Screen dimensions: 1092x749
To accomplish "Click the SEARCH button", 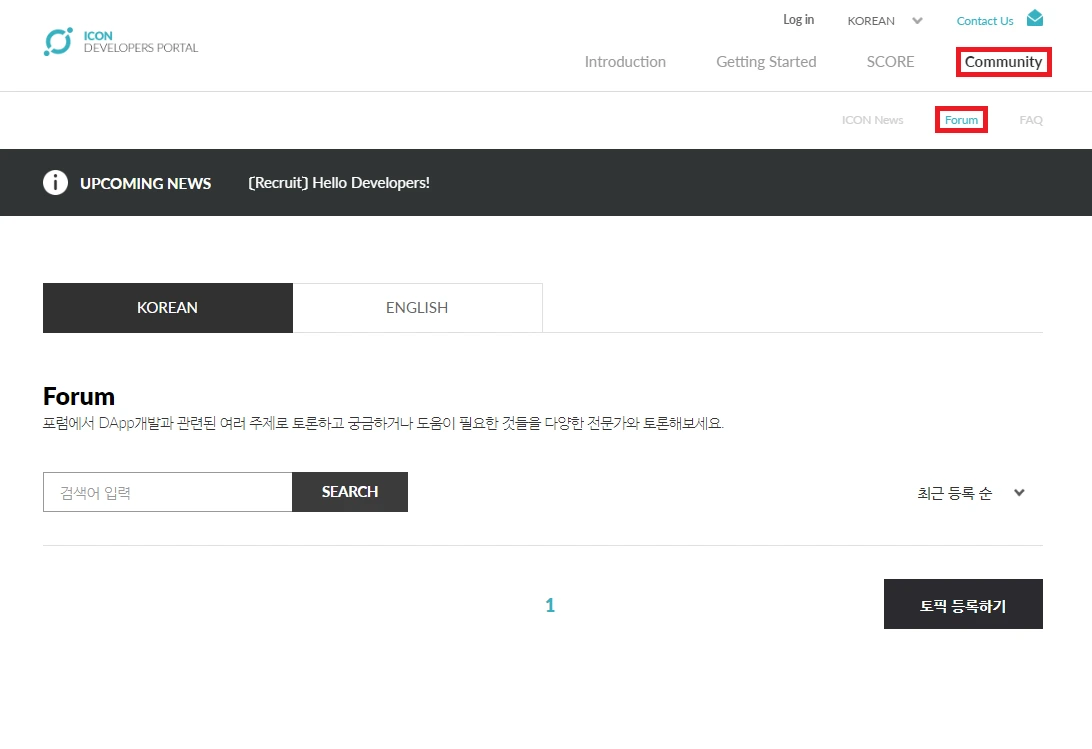I will pyautogui.click(x=350, y=492).
